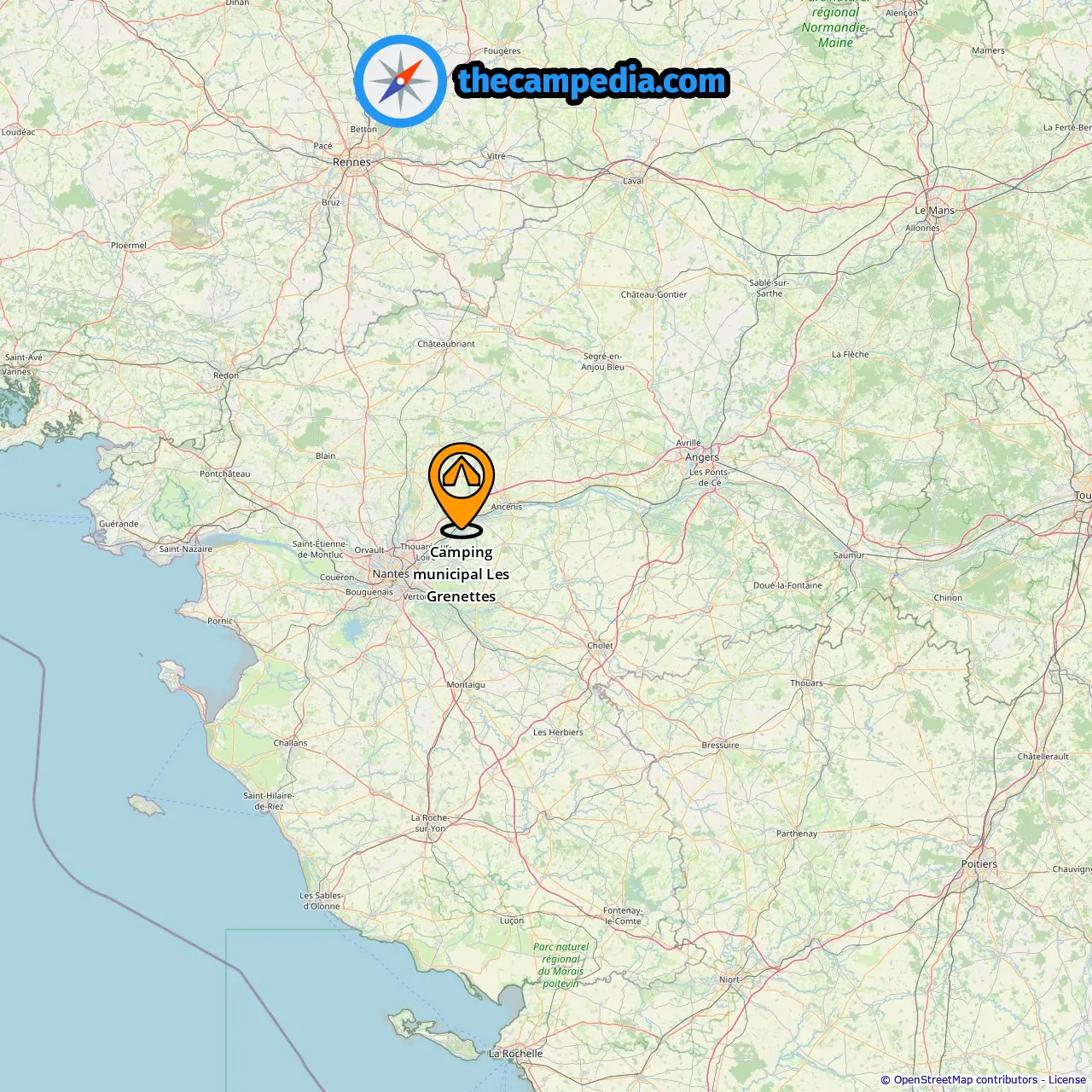
Task: Click the Cholet town label
Action: 600,646
